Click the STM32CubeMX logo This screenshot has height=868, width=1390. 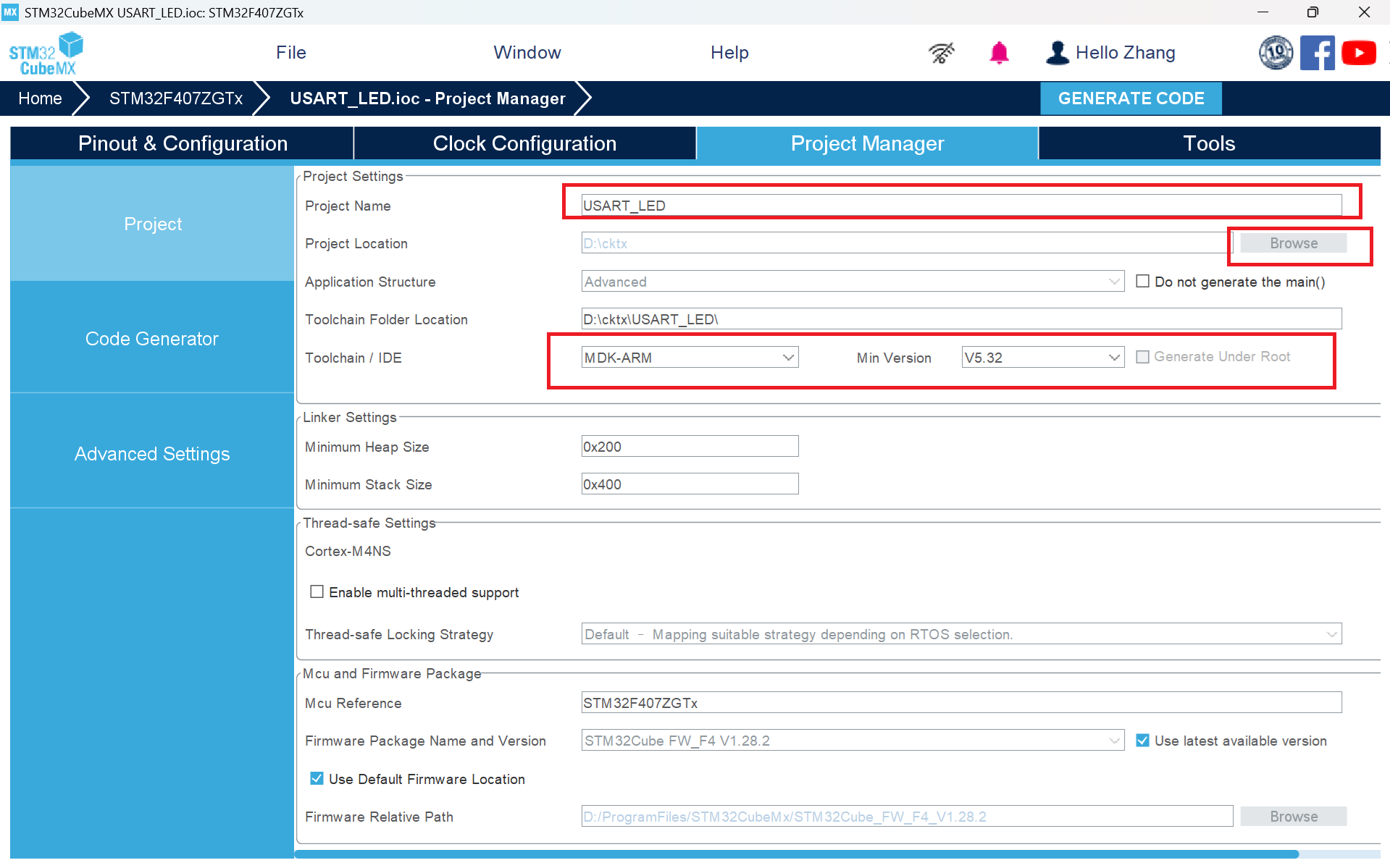(x=46, y=54)
